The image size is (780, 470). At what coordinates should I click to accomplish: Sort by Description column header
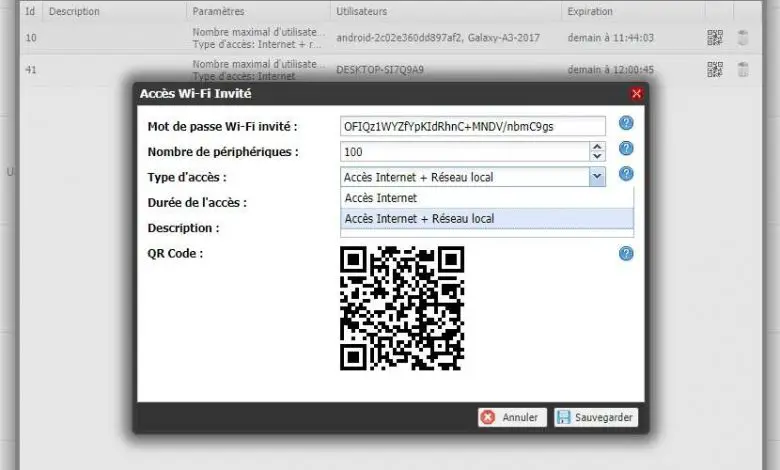click(114, 11)
